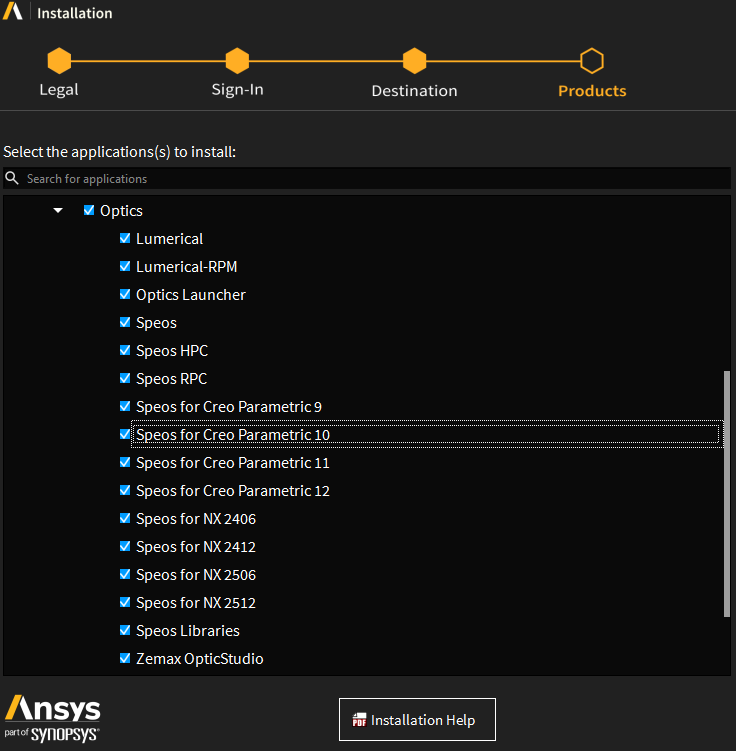
Task: Select Speos for Creo Parametric 12 text
Action: tap(233, 490)
